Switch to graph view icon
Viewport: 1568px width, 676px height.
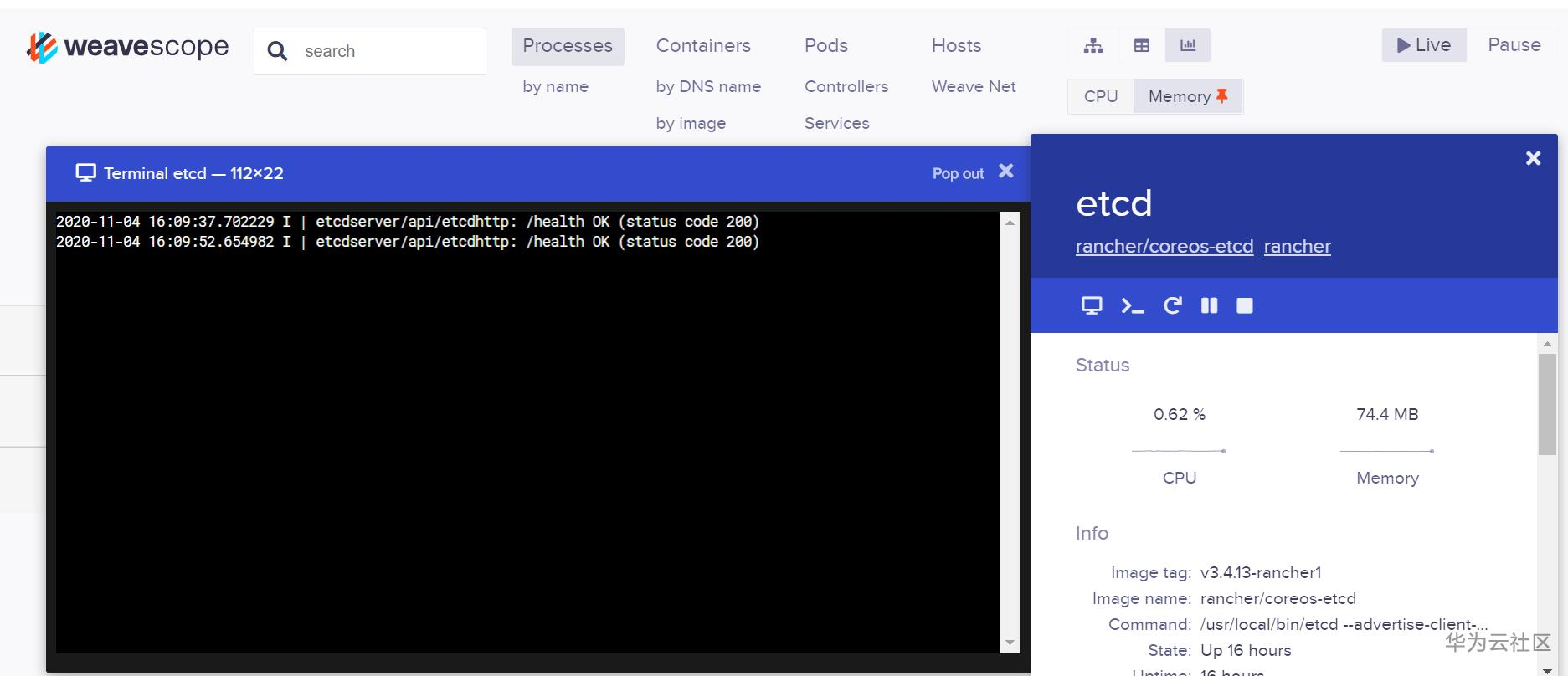pos(1092,45)
